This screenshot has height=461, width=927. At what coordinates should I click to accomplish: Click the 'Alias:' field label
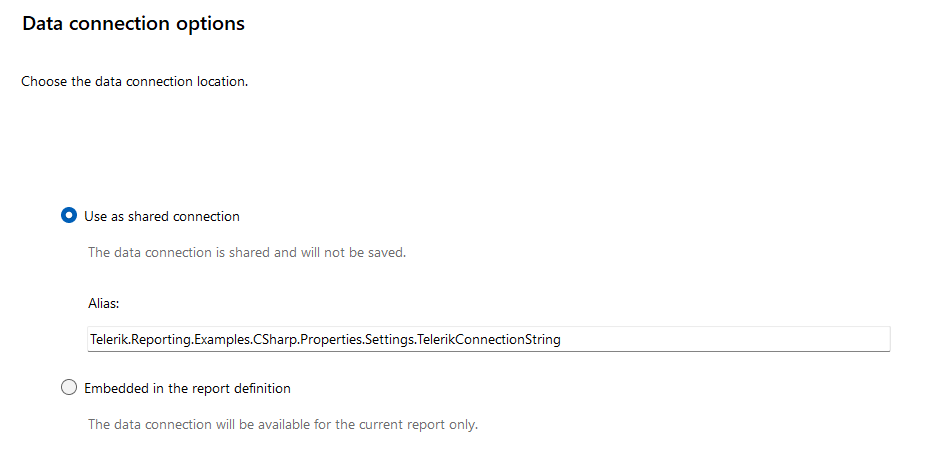click(104, 301)
